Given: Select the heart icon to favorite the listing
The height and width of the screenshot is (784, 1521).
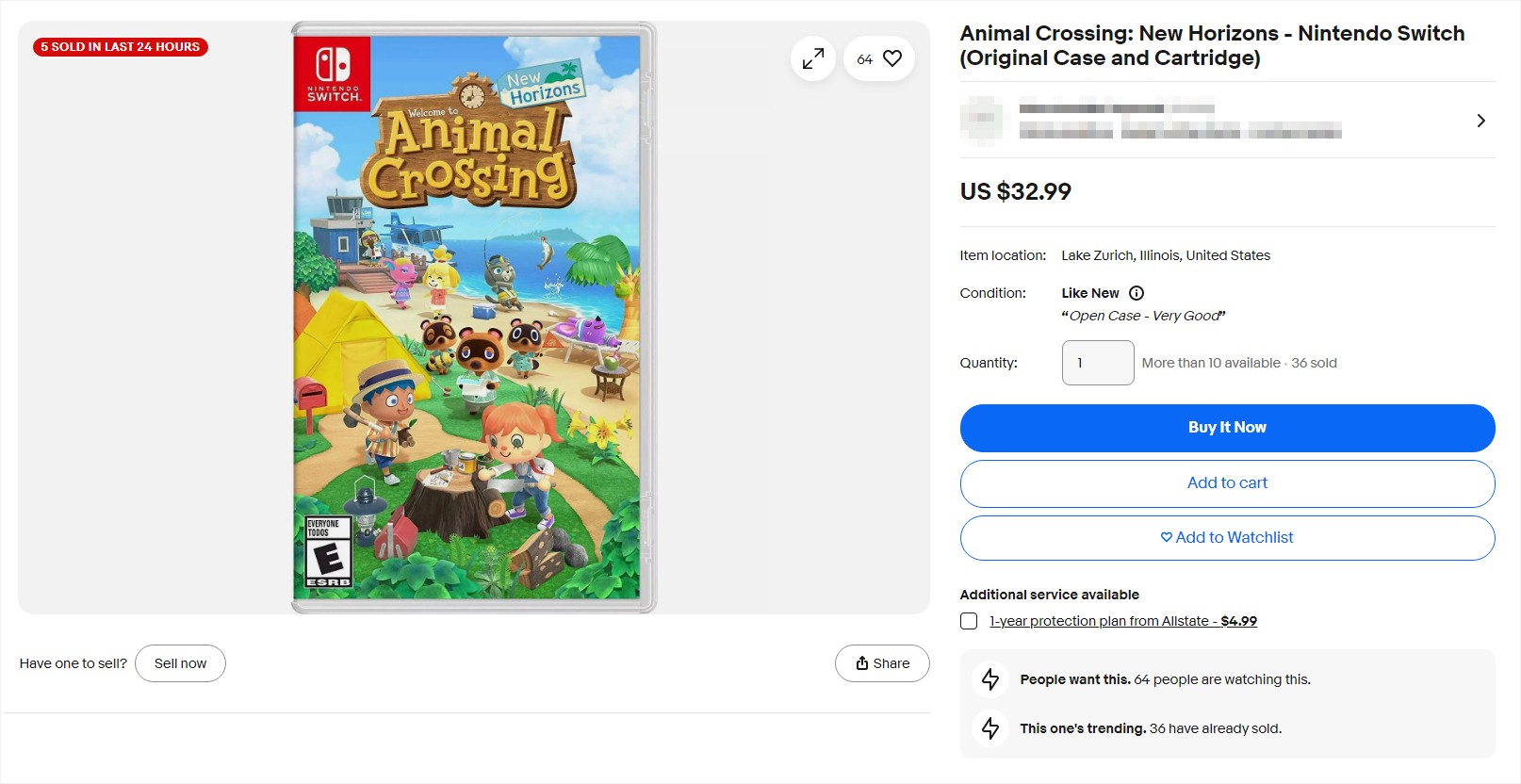Looking at the screenshot, I should [891, 57].
